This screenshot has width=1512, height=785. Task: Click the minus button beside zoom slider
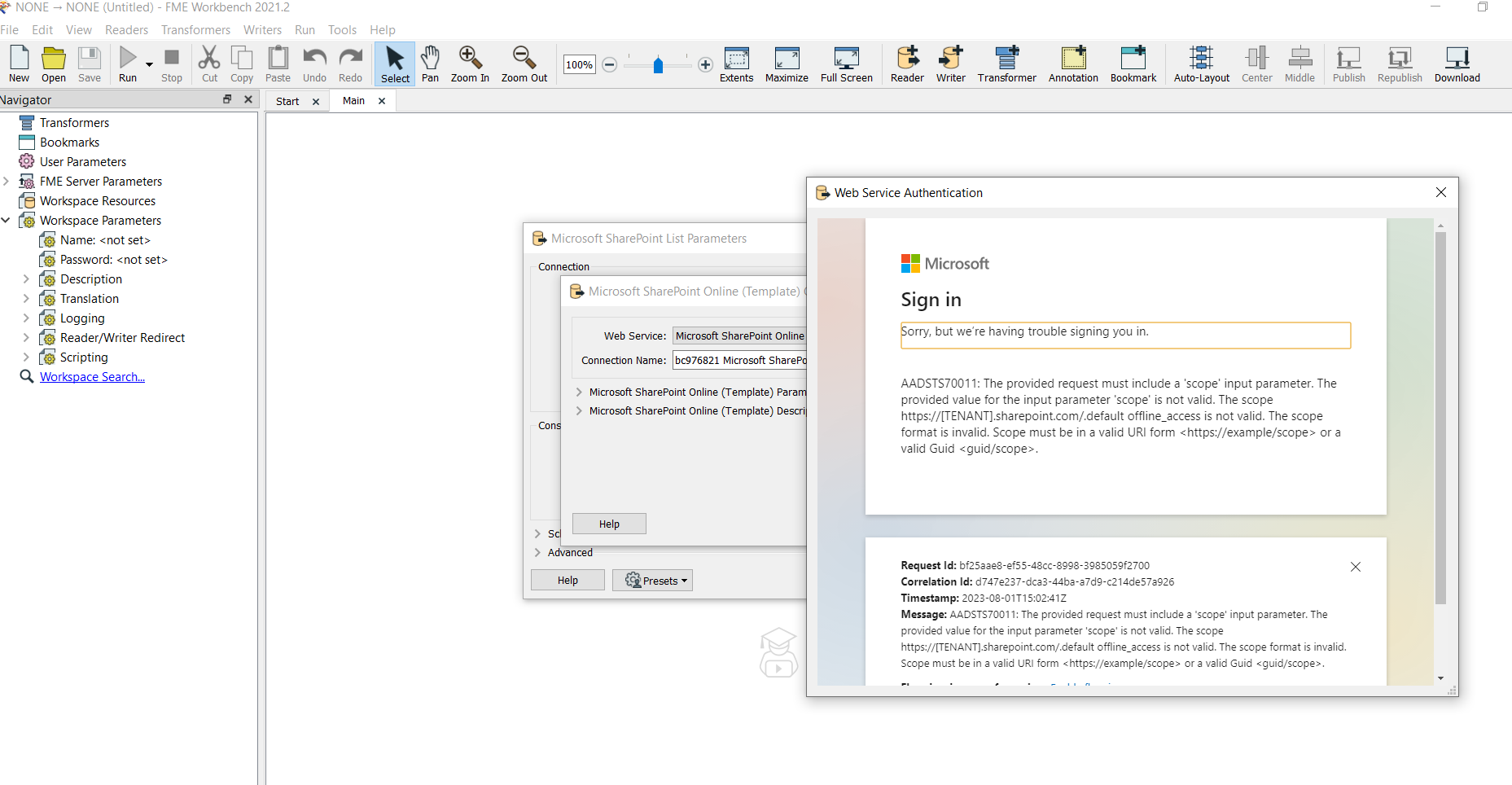point(610,65)
